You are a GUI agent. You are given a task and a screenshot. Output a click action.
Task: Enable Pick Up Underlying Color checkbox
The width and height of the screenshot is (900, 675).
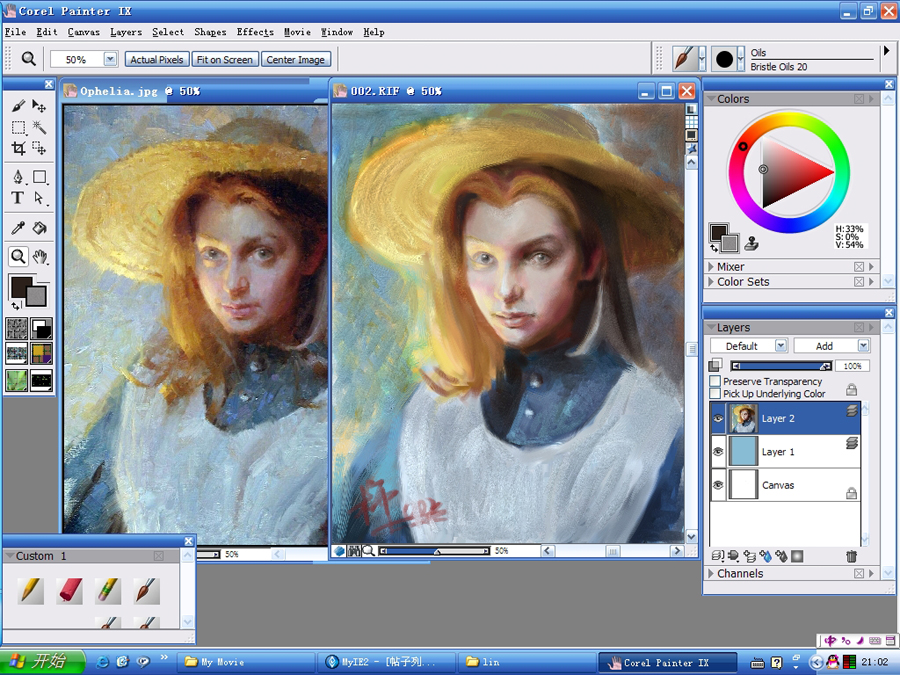click(715, 394)
